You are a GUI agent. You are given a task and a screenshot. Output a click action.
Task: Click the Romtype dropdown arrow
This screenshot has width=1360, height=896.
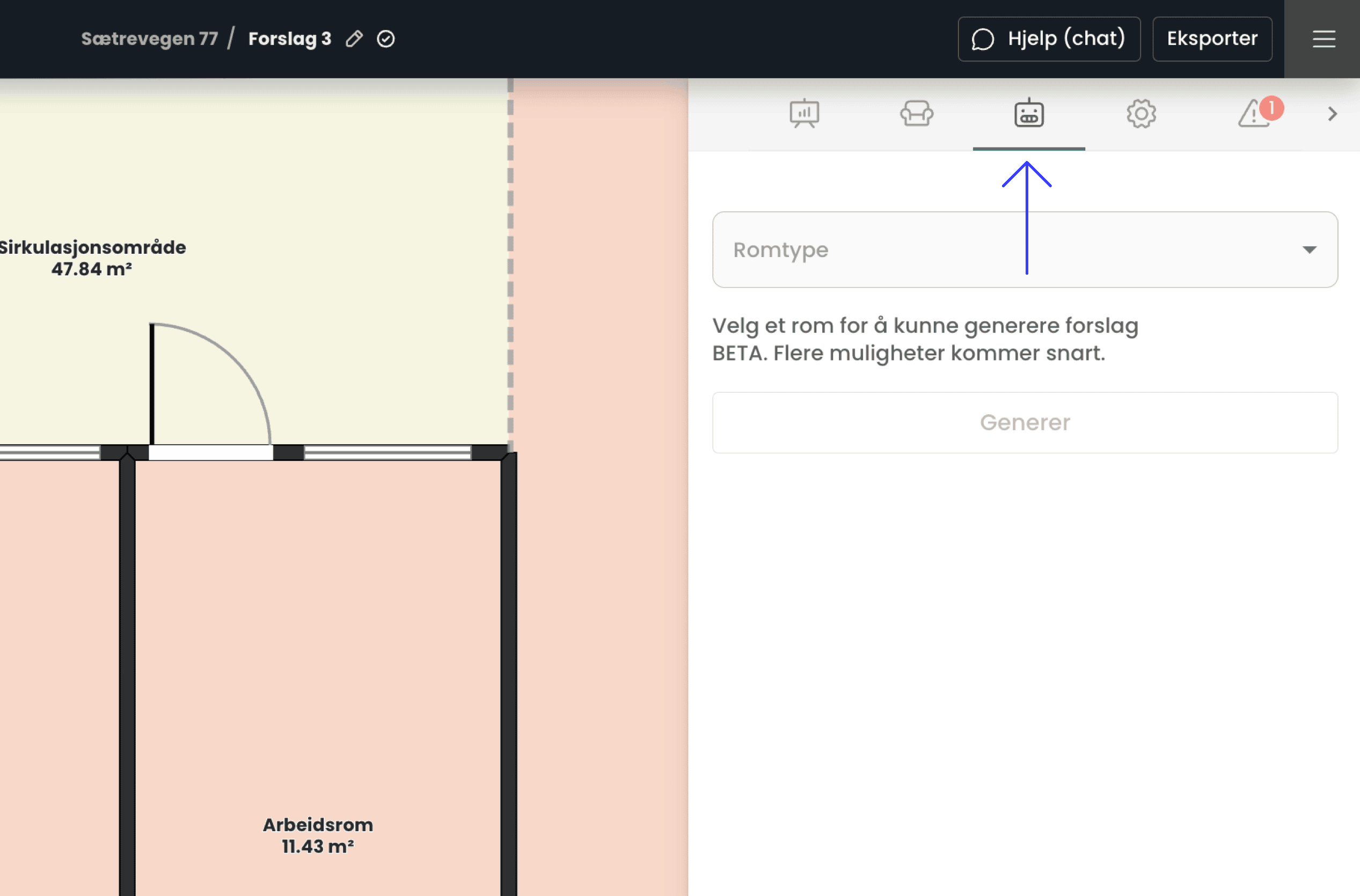click(x=1309, y=249)
